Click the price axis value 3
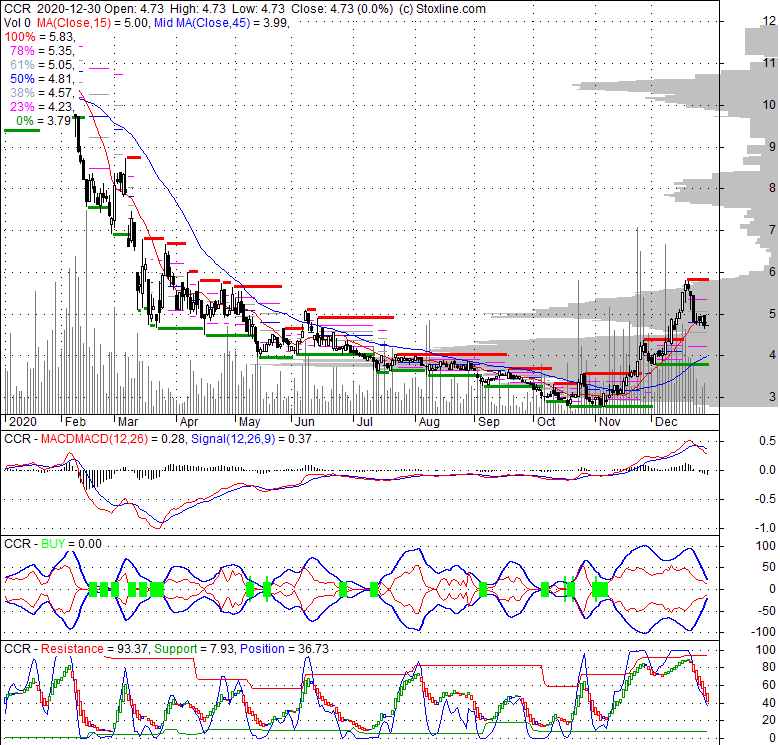This screenshot has width=780, height=745. point(772,397)
